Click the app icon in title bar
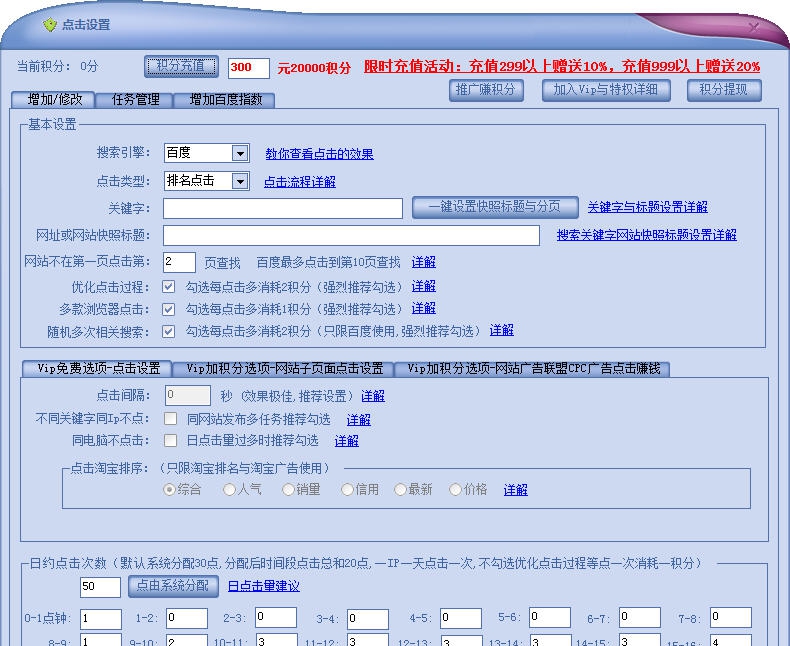 [50, 25]
